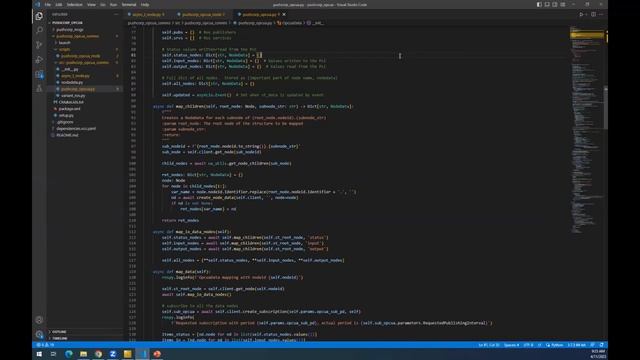Collapse the scripts folder in Explorer
640x360 pixels.
pos(64,49)
